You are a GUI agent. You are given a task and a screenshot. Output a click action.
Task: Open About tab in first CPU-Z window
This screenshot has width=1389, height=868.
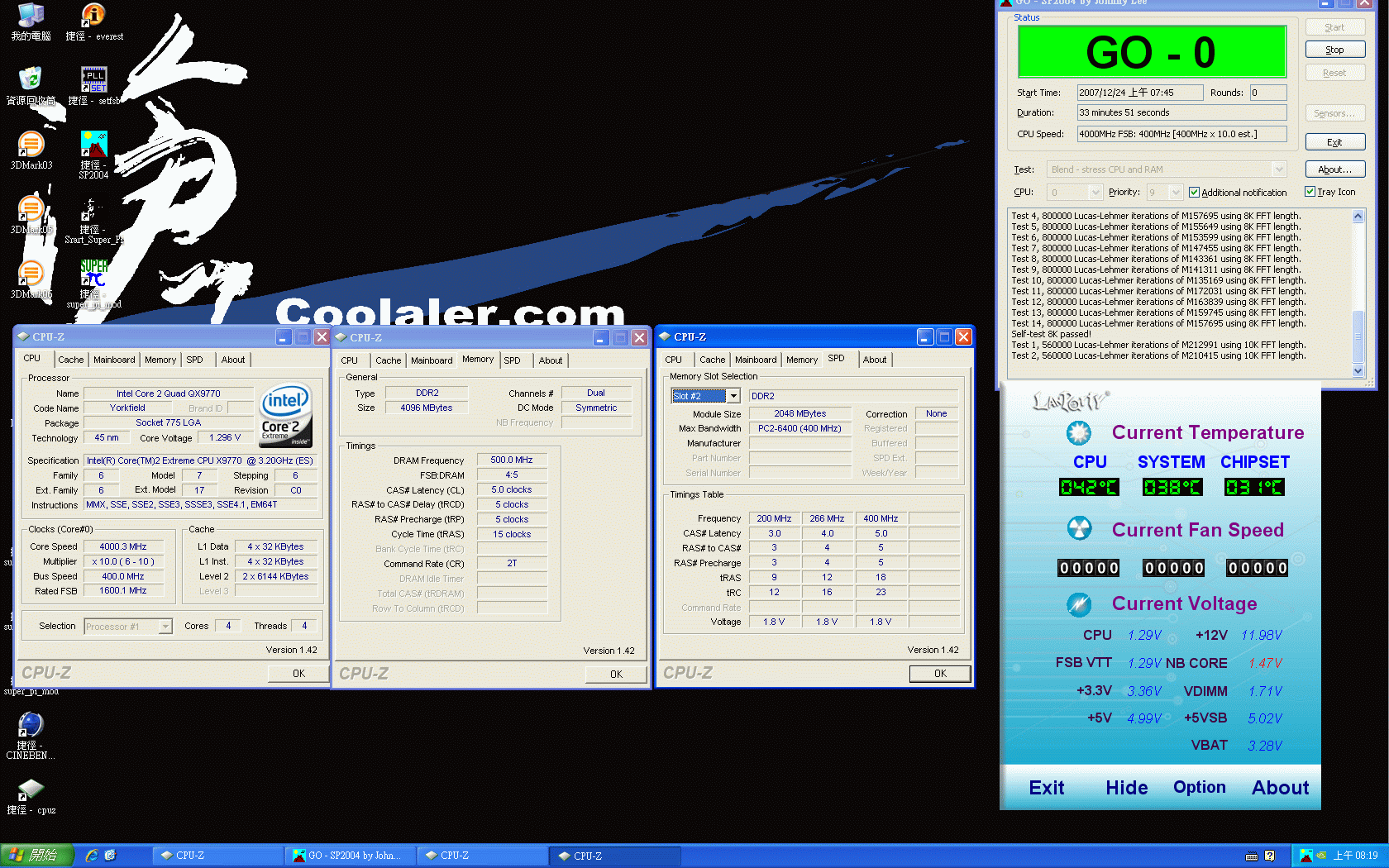pos(233,360)
